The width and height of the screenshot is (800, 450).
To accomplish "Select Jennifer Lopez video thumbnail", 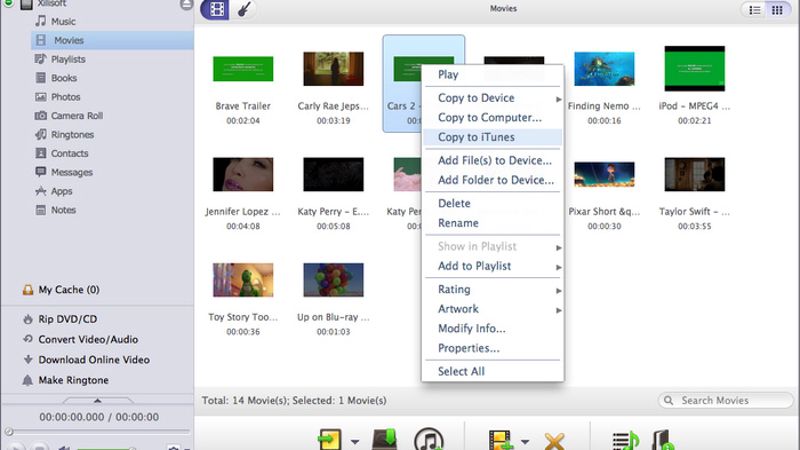I will point(243,174).
